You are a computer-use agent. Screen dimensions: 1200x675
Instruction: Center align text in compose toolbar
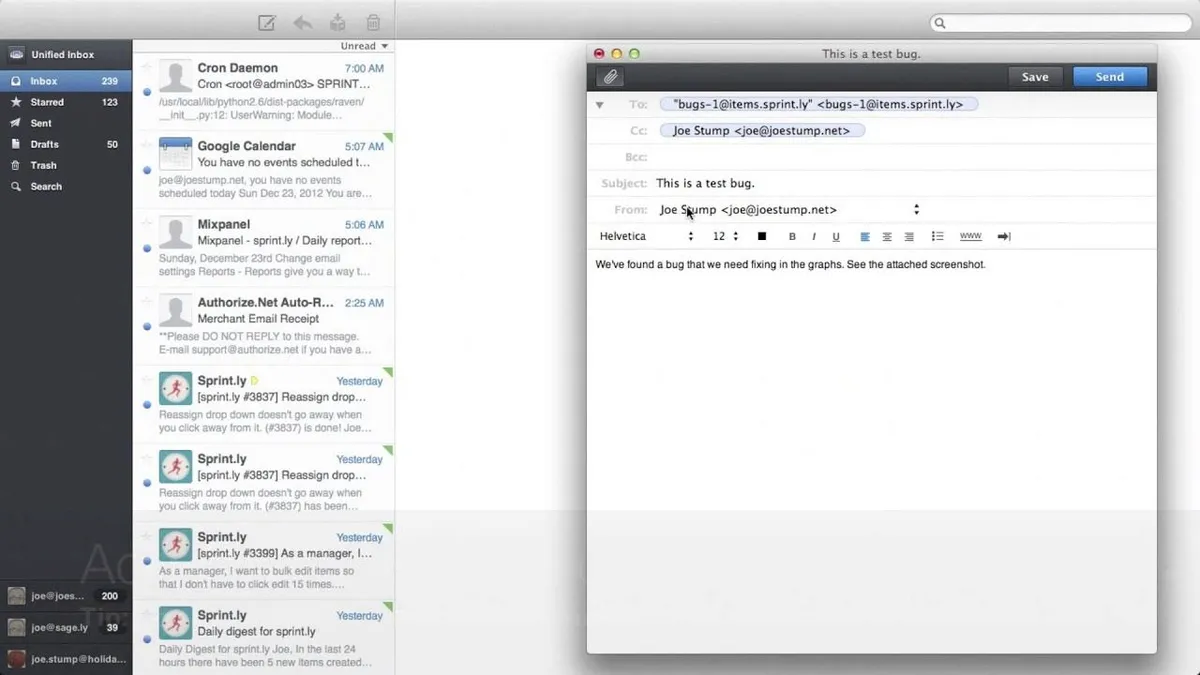tap(887, 237)
